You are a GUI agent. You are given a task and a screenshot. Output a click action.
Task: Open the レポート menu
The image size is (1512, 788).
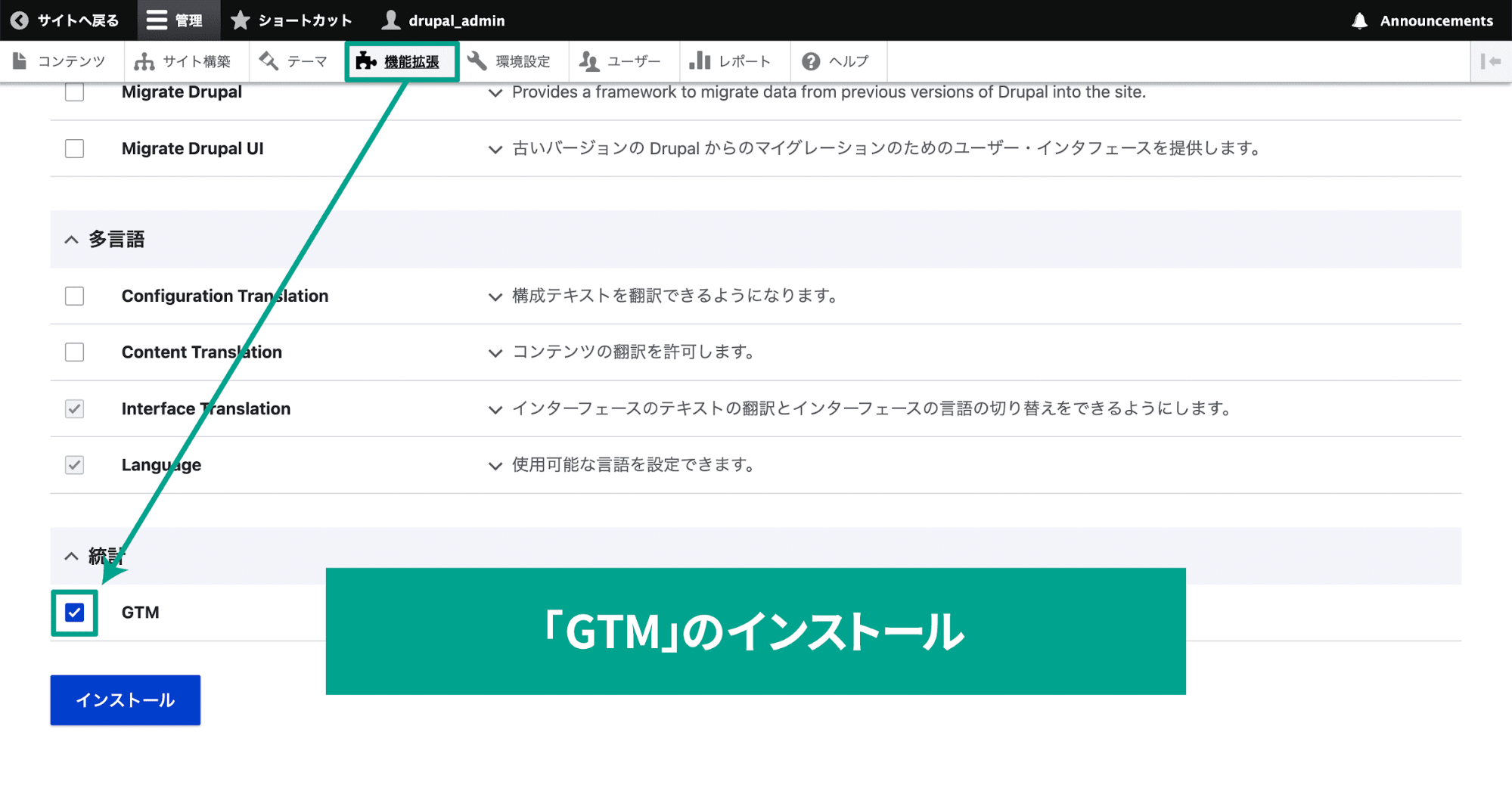click(x=734, y=61)
